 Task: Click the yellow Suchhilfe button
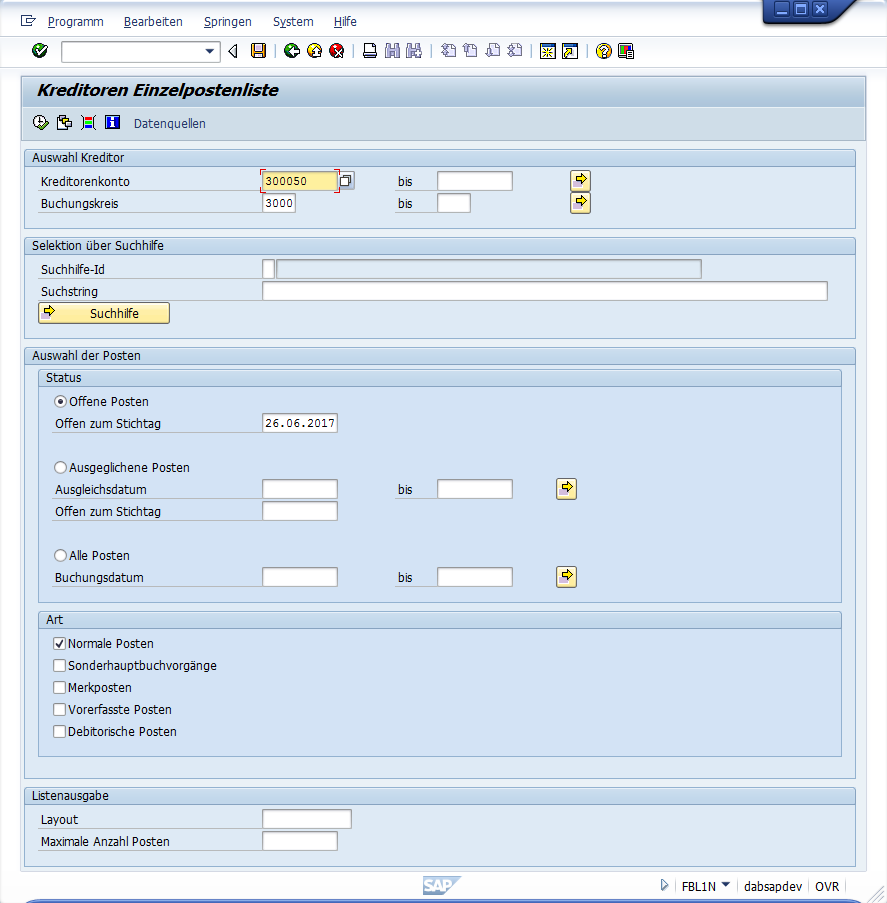pyautogui.click(x=104, y=313)
